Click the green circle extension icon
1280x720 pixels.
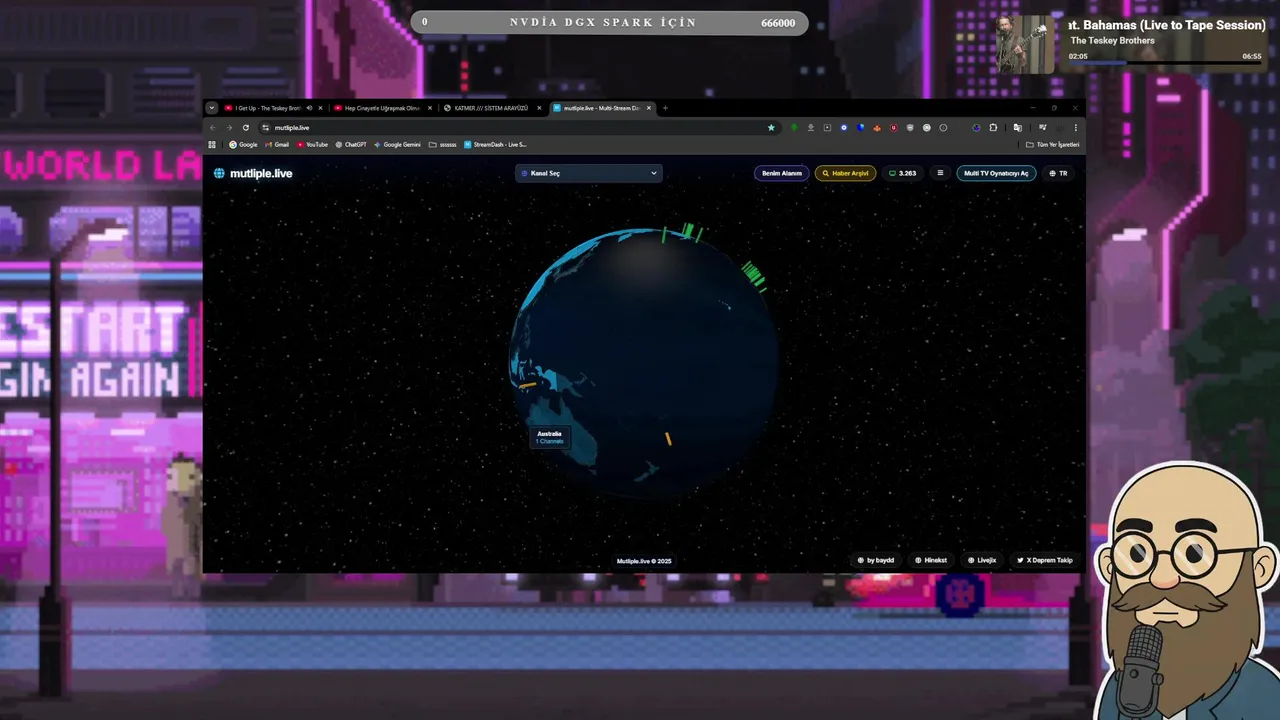tap(794, 128)
